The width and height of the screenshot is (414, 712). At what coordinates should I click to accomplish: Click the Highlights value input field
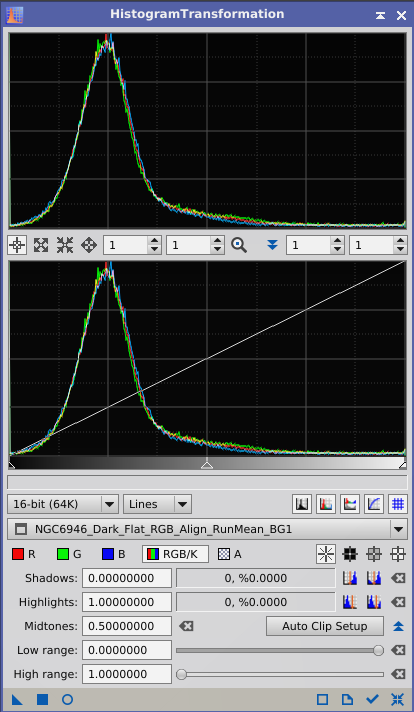point(127,602)
